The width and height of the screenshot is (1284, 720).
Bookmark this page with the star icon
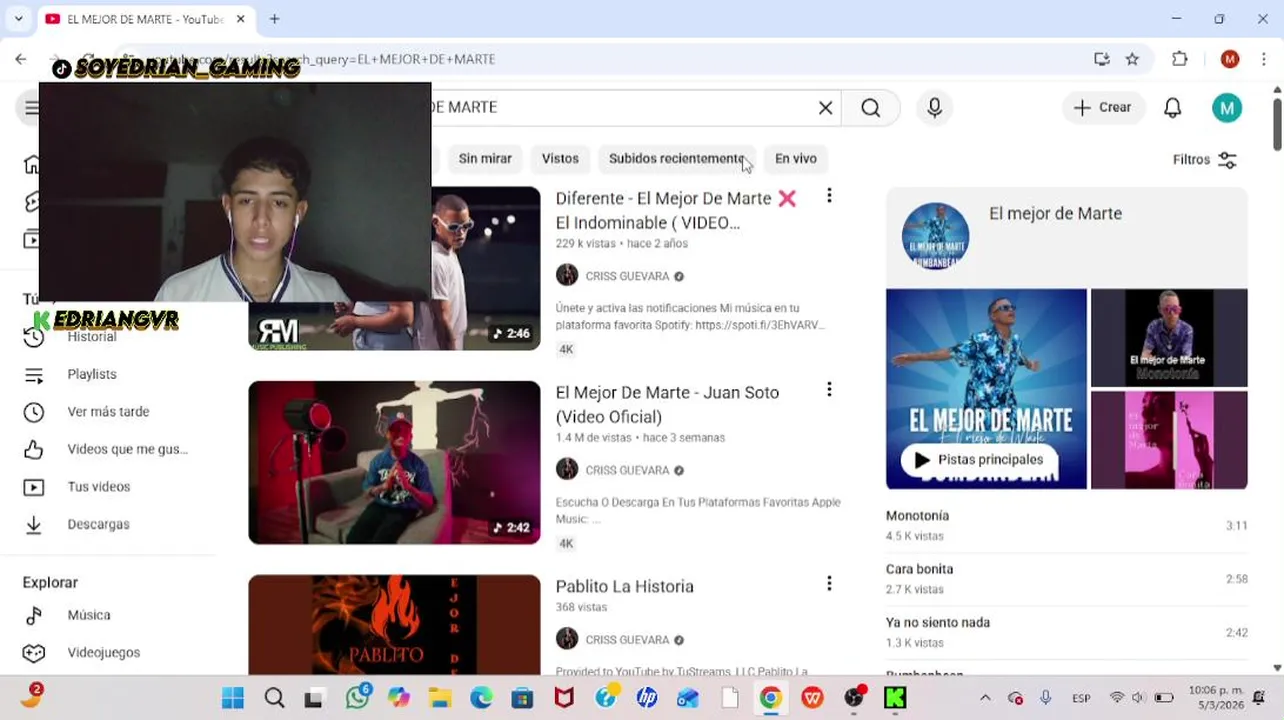pyautogui.click(x=1132, y=59)
